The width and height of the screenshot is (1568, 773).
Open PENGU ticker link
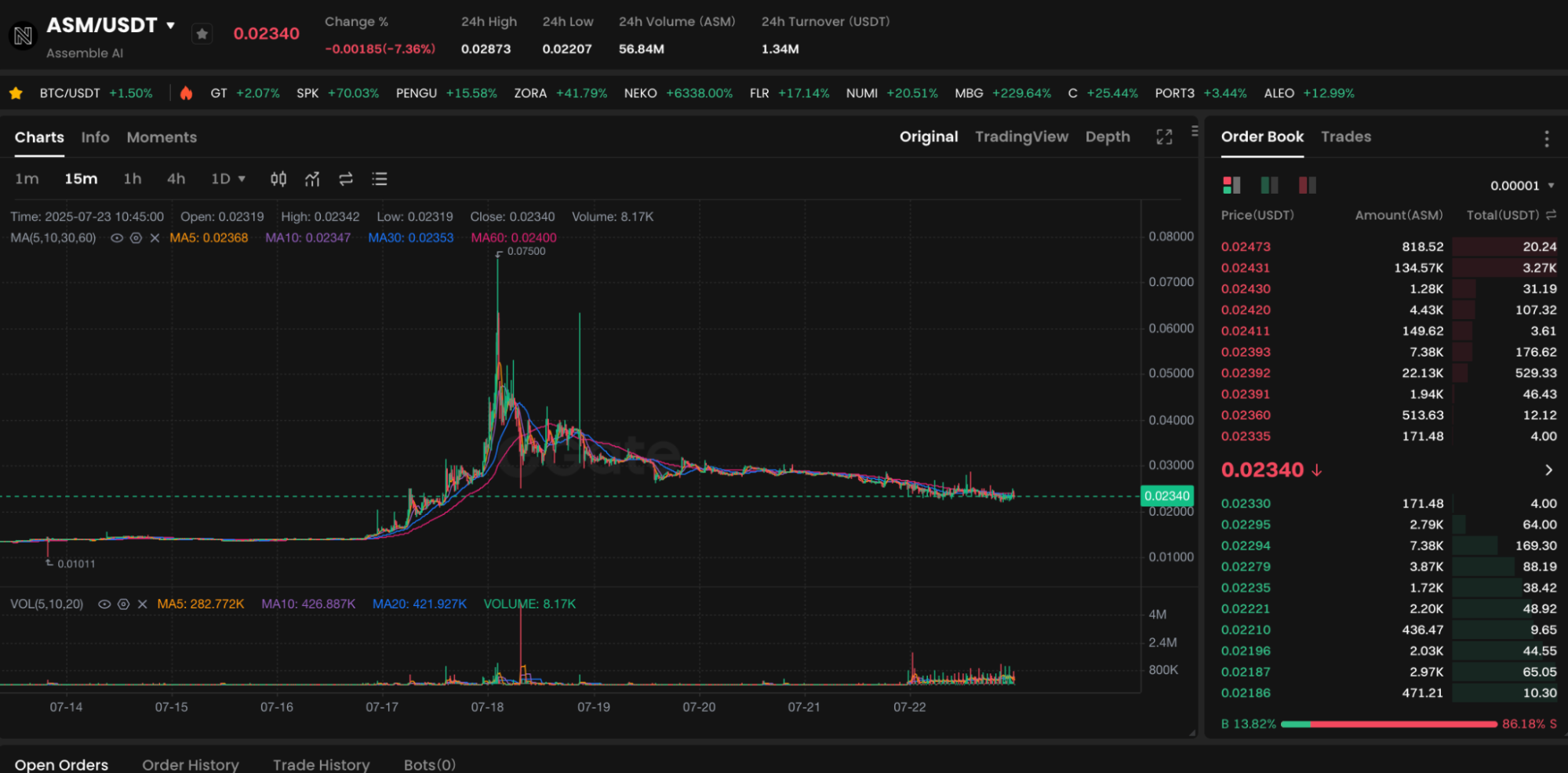(x=446, y=93)
